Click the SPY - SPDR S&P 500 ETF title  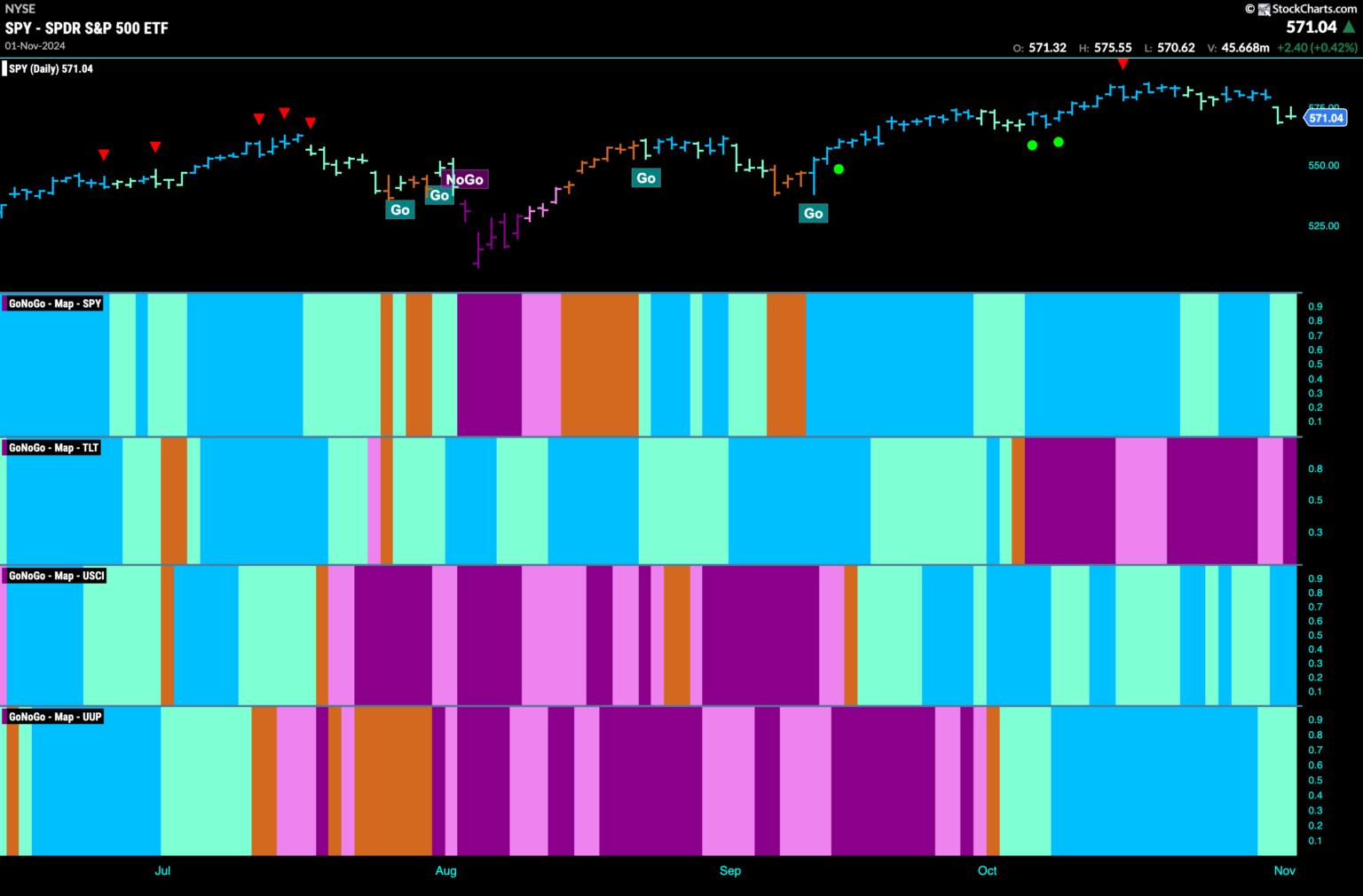pyautogui.click(x=86, y=28)
